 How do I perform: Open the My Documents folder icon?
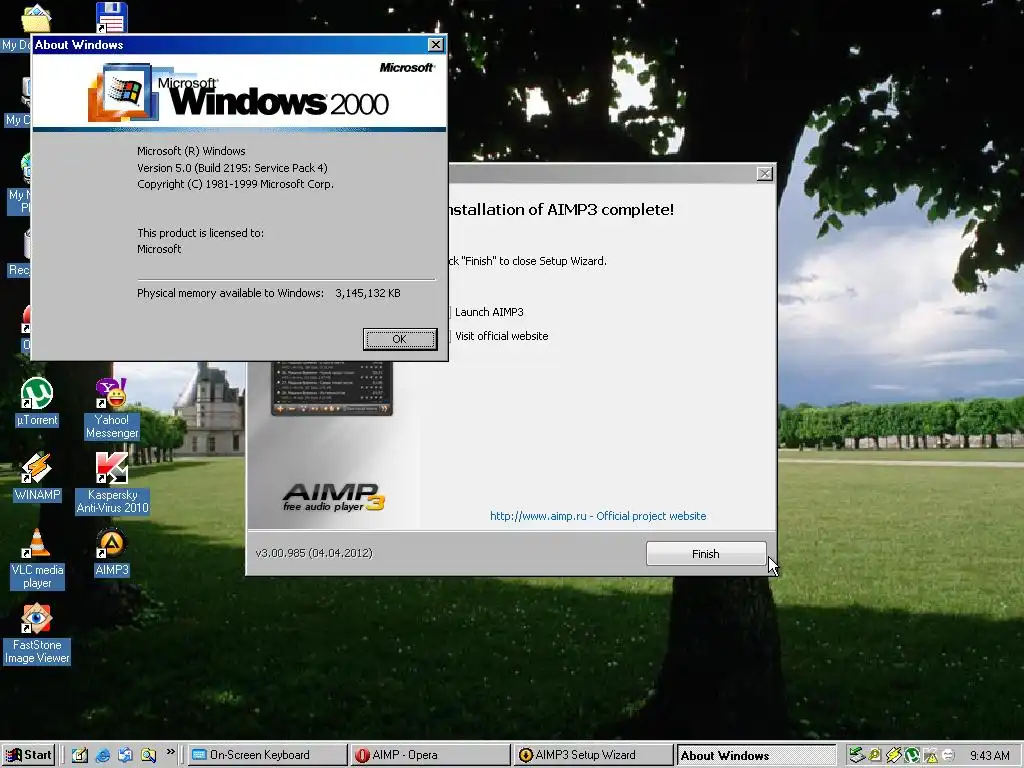coord(35,18)
